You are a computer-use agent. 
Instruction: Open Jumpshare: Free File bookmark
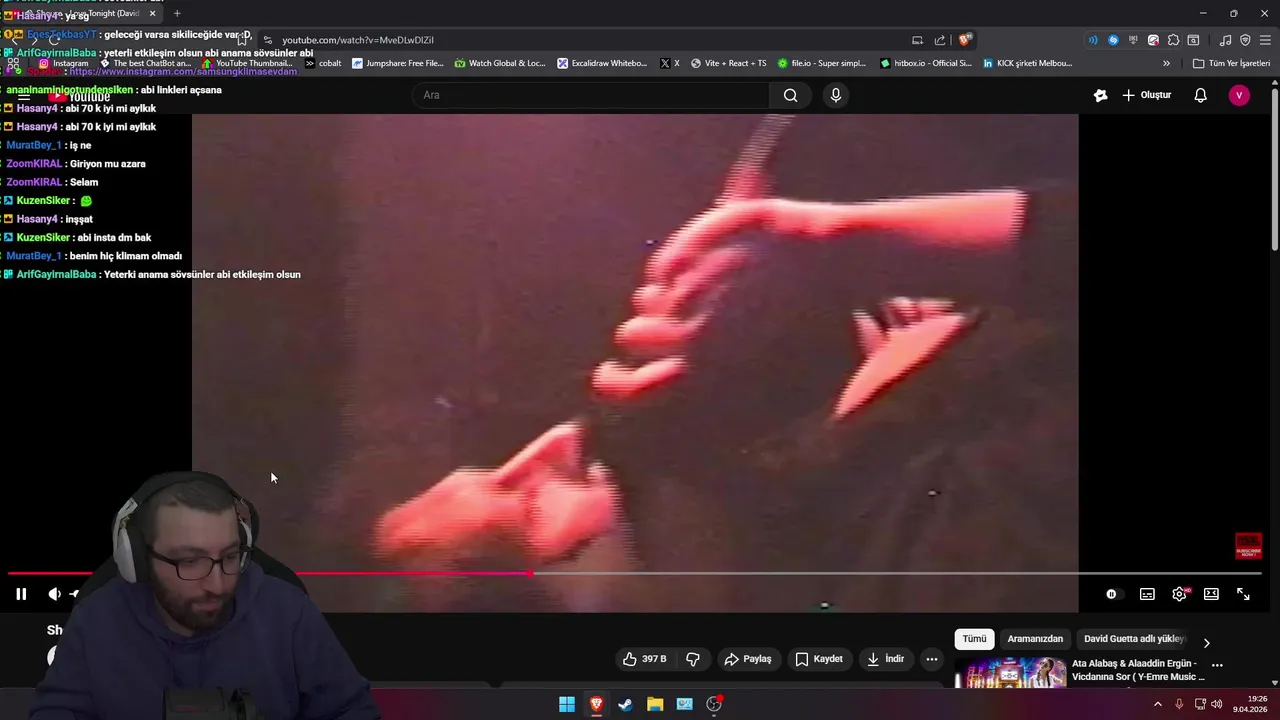(398, 63)
